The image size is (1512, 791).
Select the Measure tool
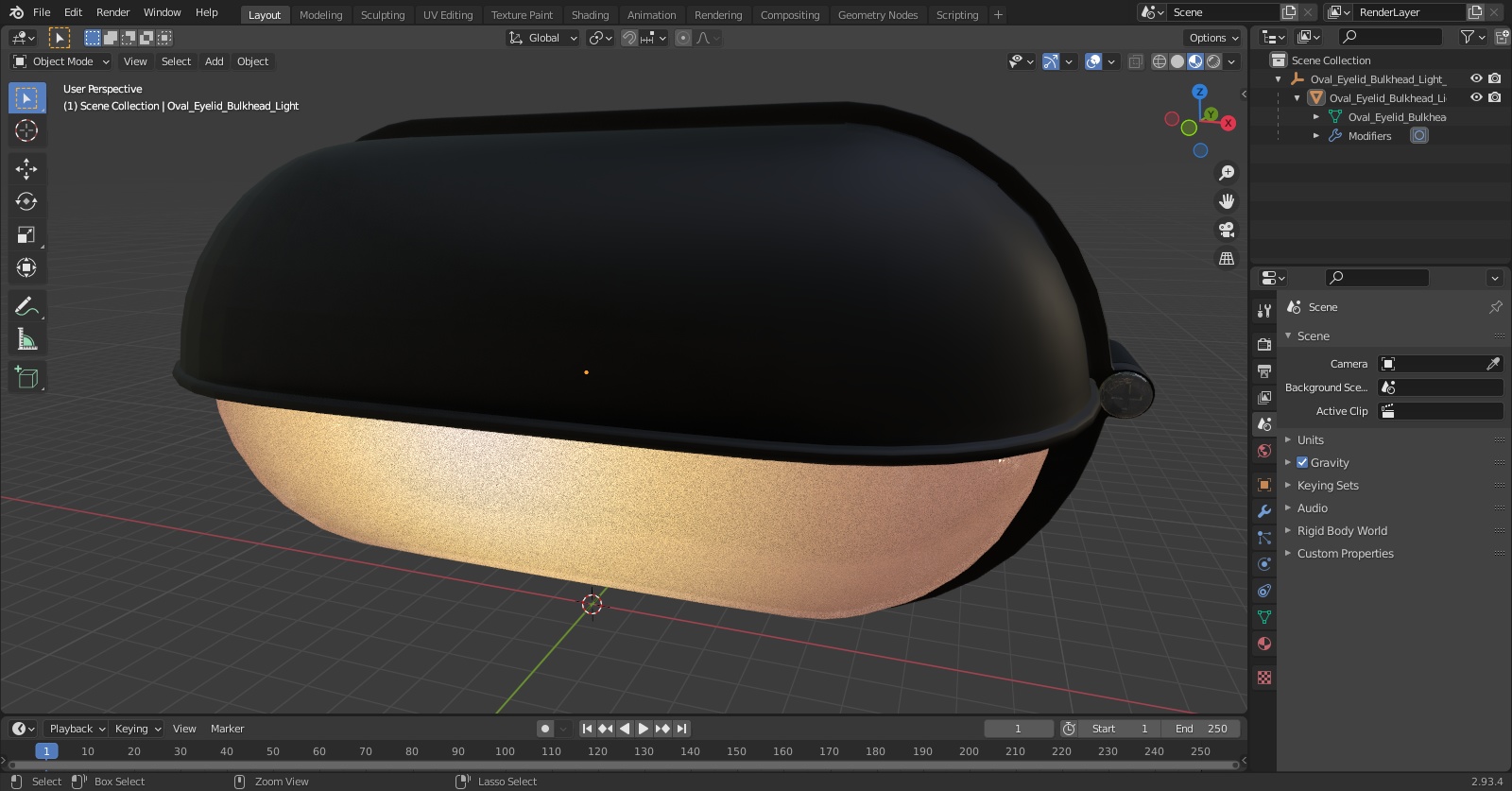[x=26, y=339]
